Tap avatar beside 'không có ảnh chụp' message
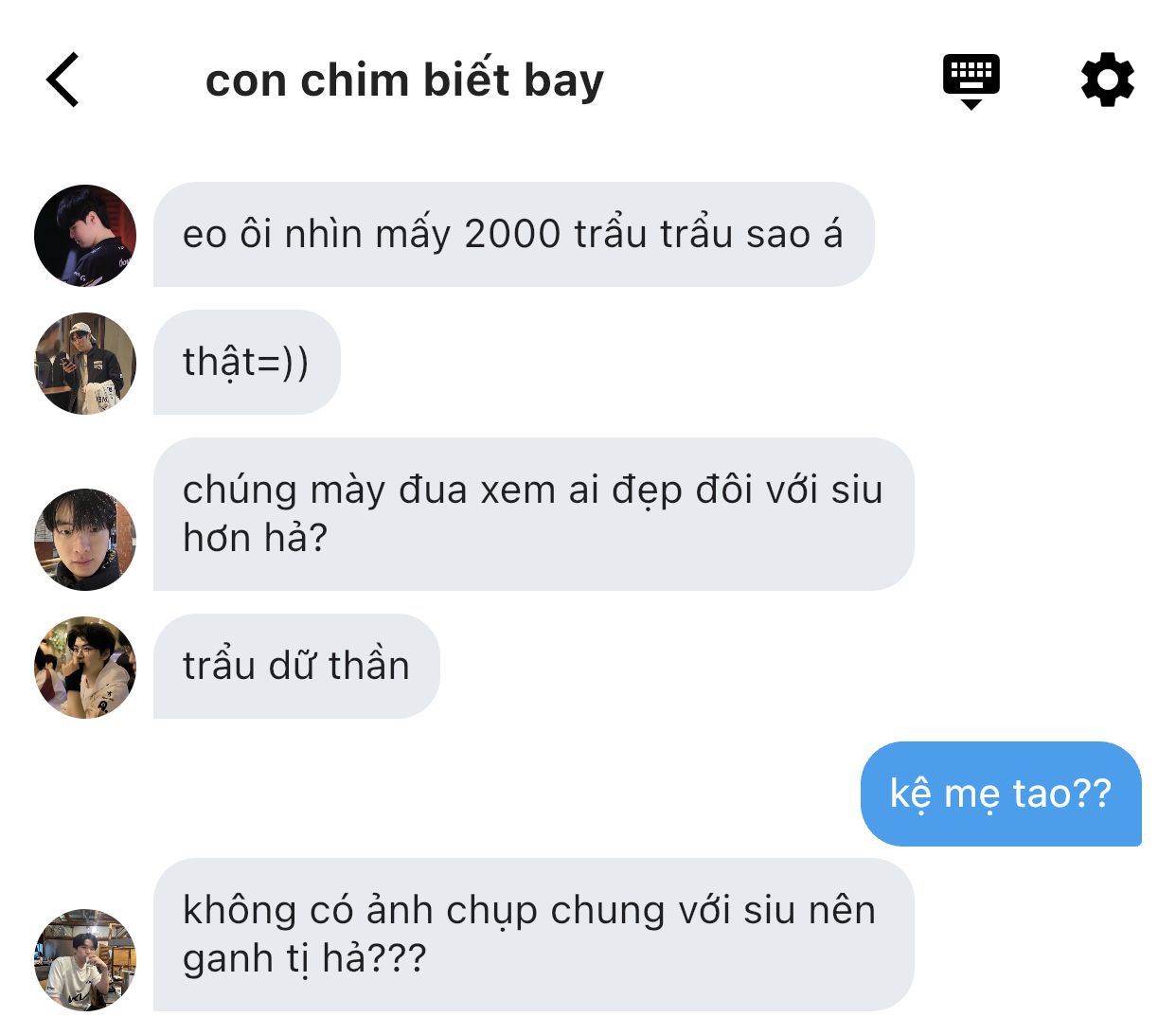 tap(85, 960)
